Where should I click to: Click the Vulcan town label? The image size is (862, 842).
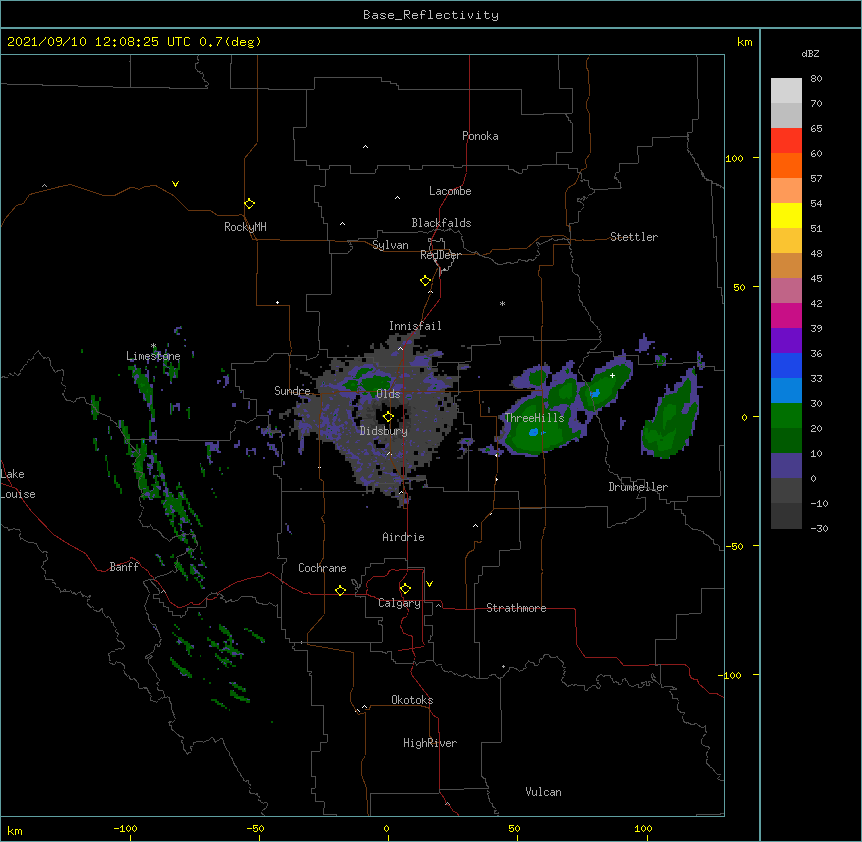point(543,792)
